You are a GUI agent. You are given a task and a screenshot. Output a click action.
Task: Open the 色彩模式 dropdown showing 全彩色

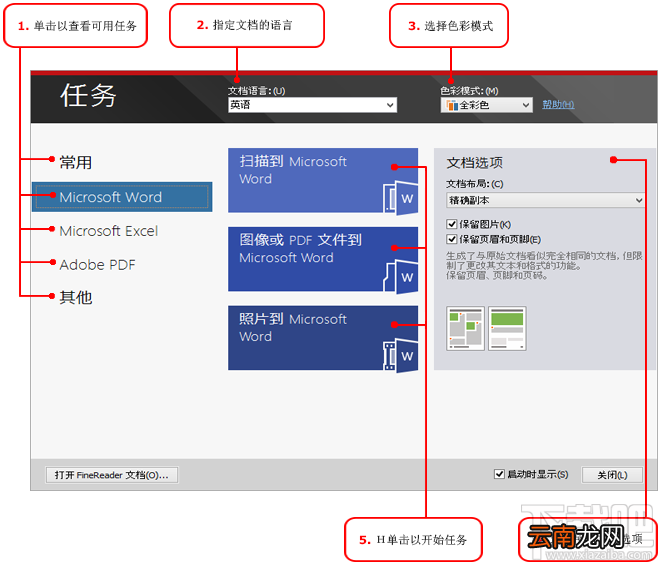click(x=486, y=105)
